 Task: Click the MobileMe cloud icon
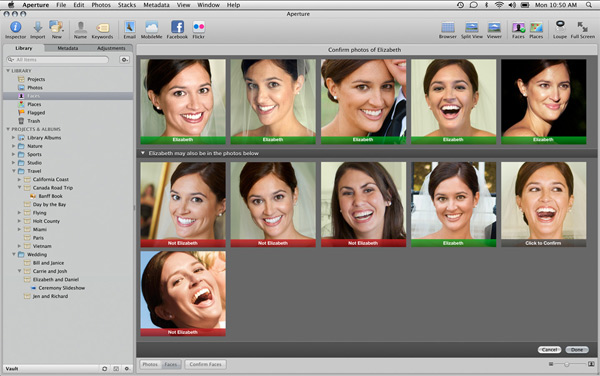[x=152, y=27]
